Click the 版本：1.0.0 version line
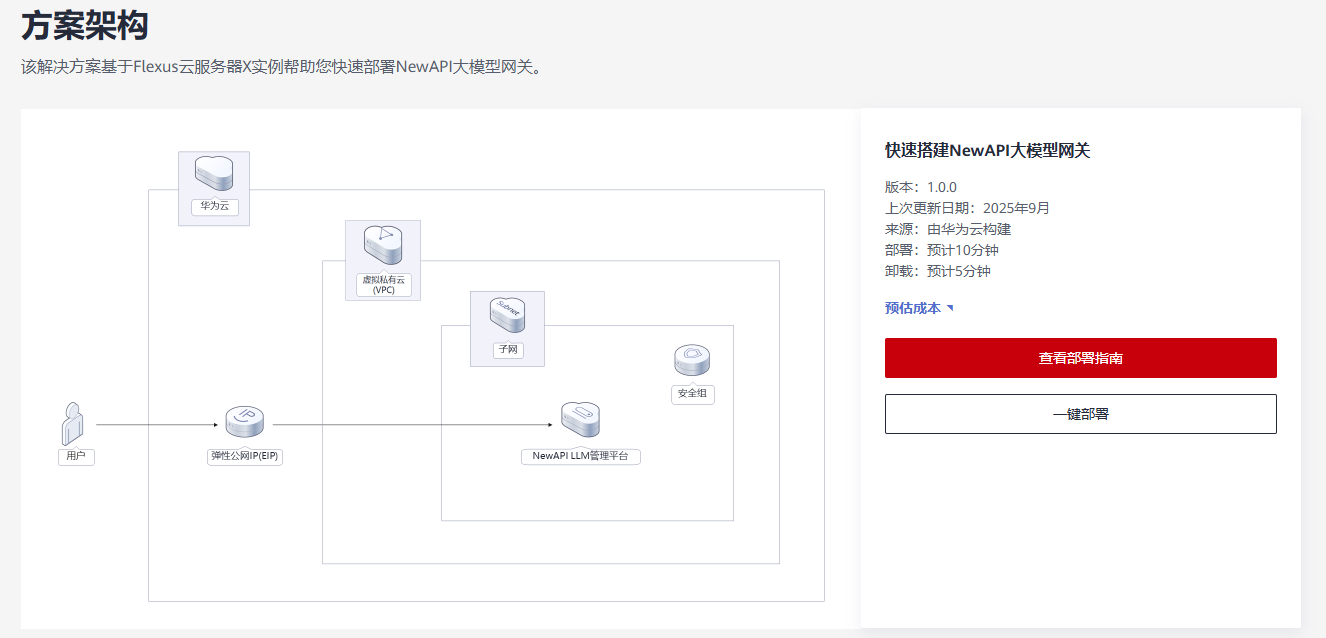1326x638 pixels. pos(921,187)
